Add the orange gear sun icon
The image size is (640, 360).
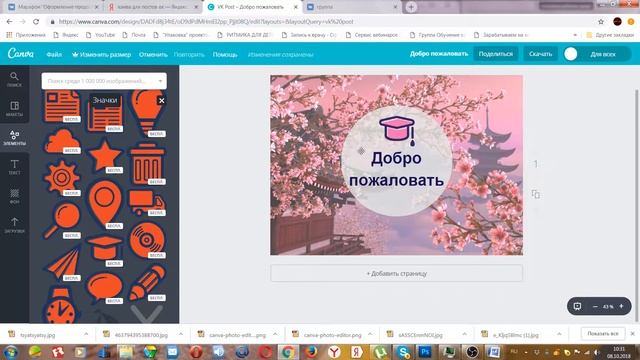[62, 178]
